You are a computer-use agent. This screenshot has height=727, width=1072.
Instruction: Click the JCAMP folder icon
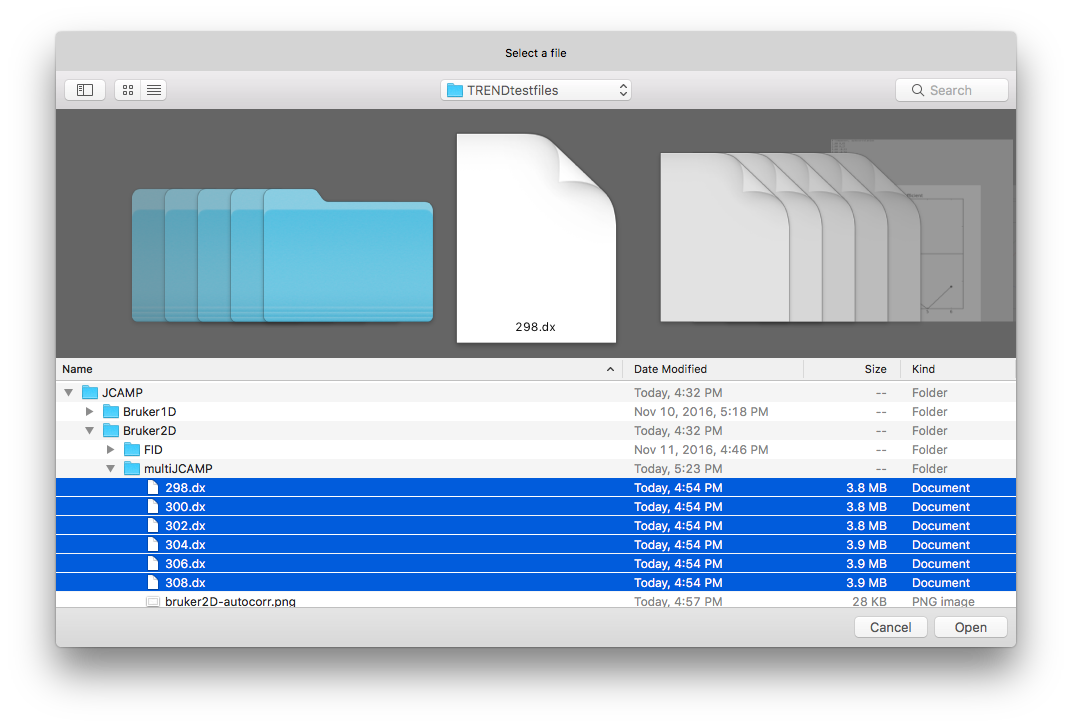coord(90,393)
